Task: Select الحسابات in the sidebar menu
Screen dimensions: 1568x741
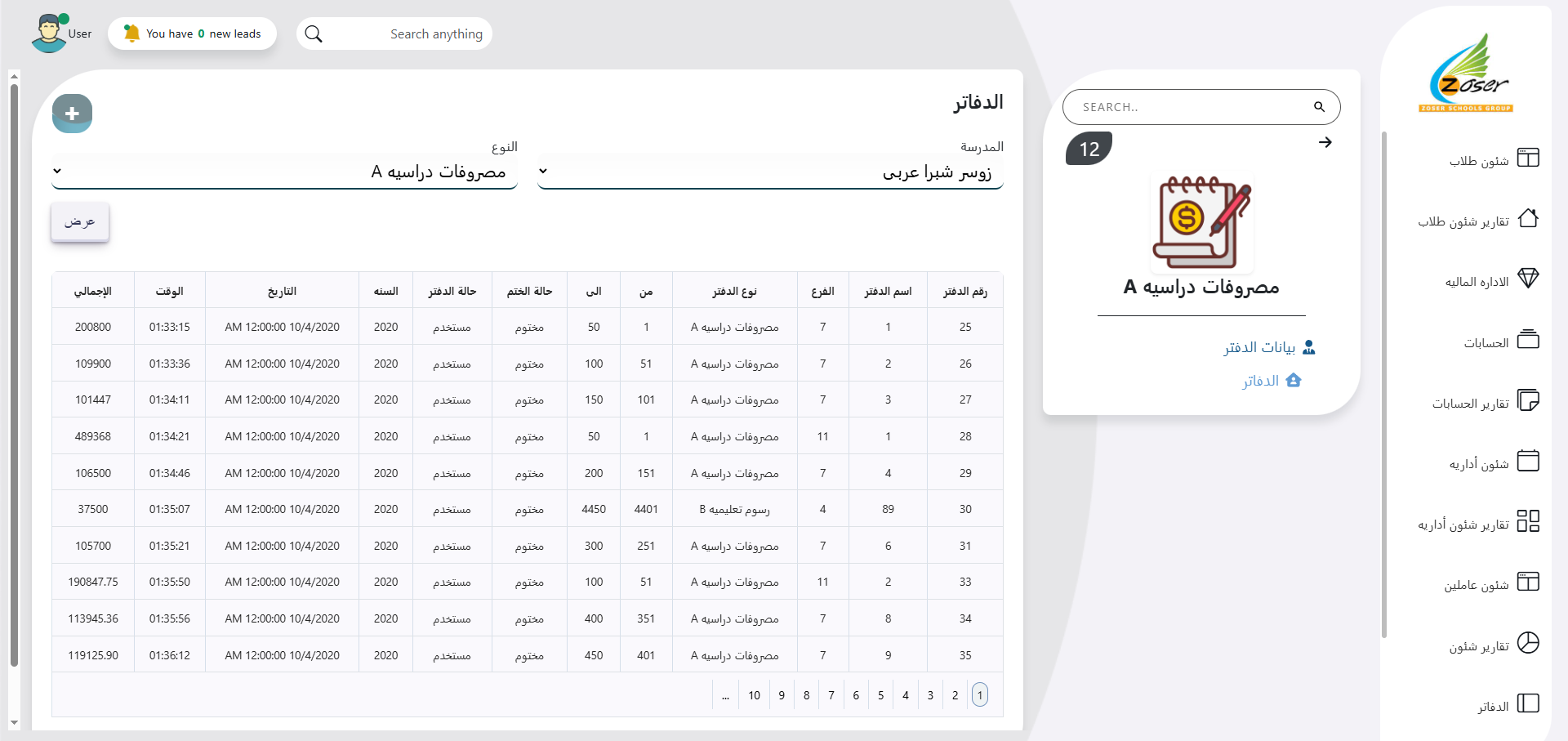Action: (1486, 343)
